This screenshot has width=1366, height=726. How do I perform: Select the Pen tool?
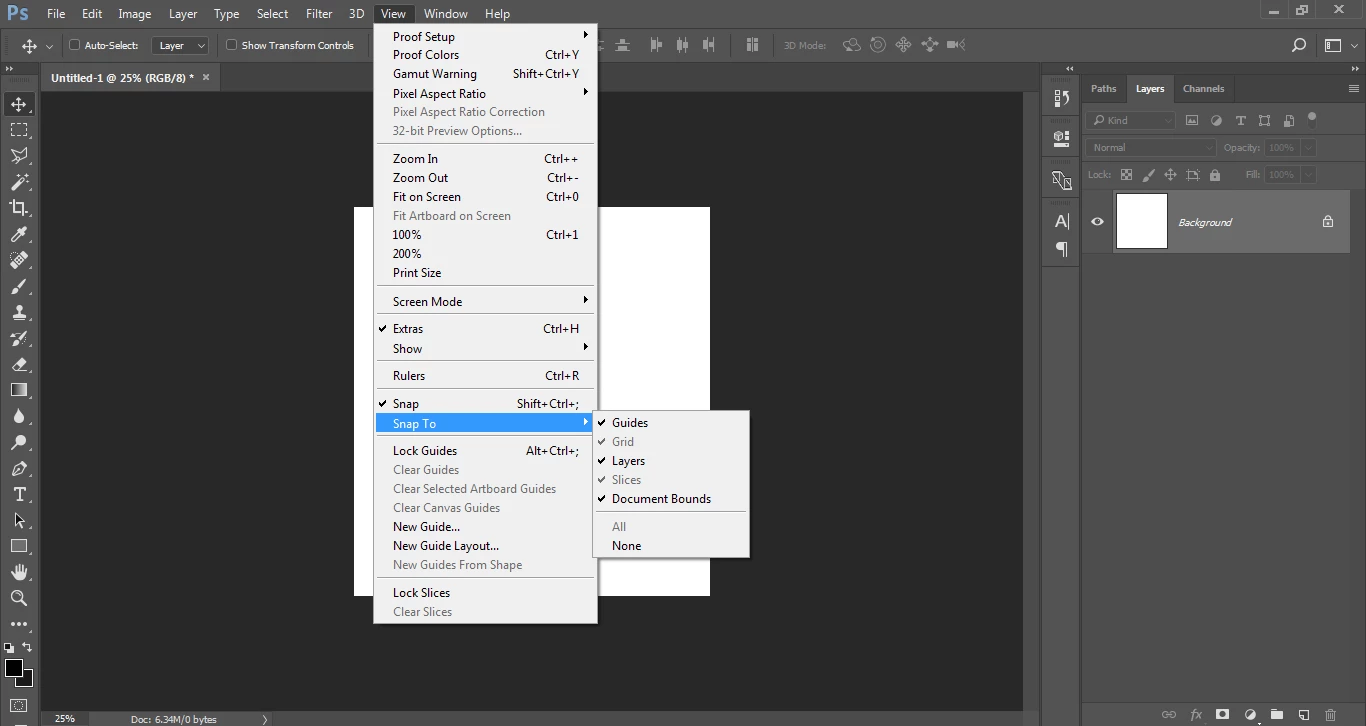[19, 468]
